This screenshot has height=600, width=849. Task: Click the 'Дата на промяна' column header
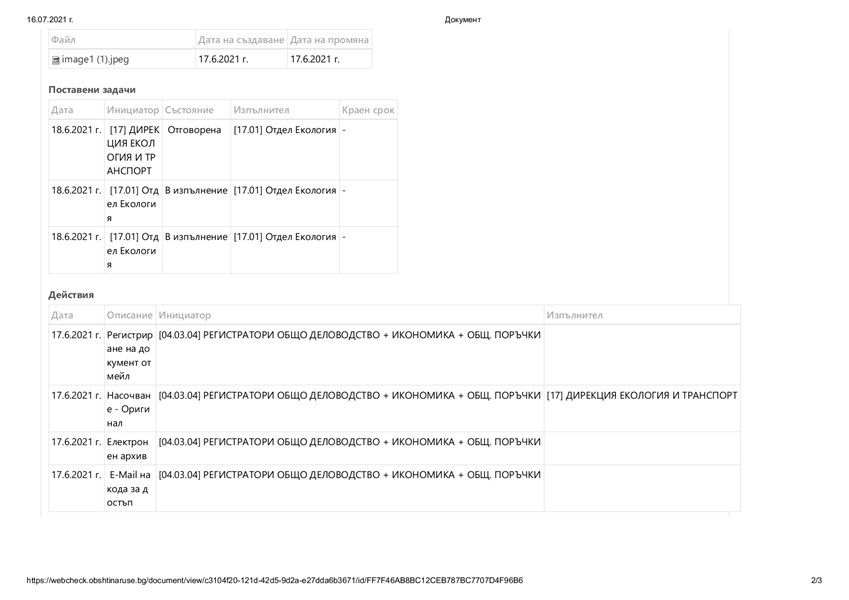pyautogui.click(x=329, y=39)
